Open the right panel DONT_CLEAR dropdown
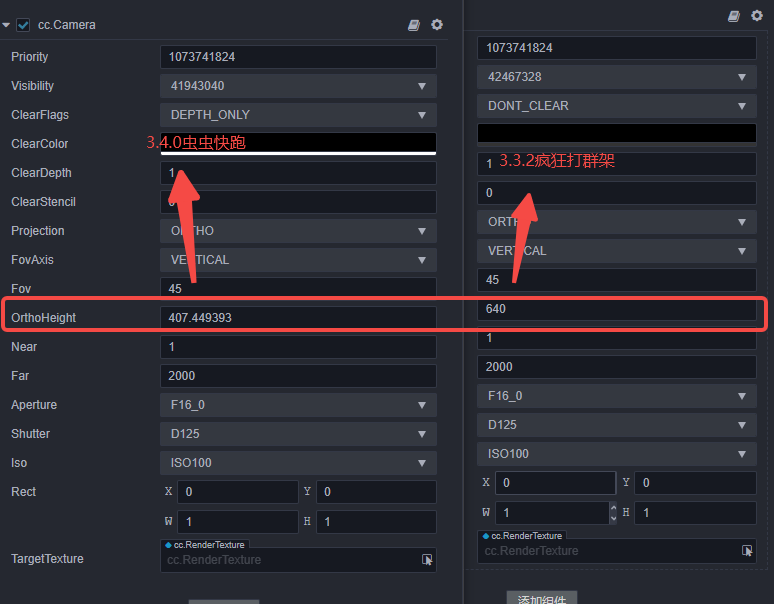 point(617,106)
